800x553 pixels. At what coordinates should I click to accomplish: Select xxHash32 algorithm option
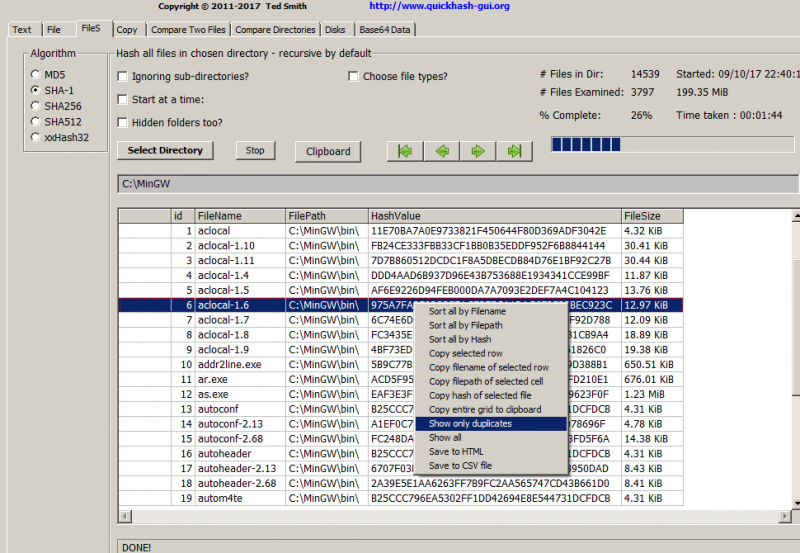37,136
